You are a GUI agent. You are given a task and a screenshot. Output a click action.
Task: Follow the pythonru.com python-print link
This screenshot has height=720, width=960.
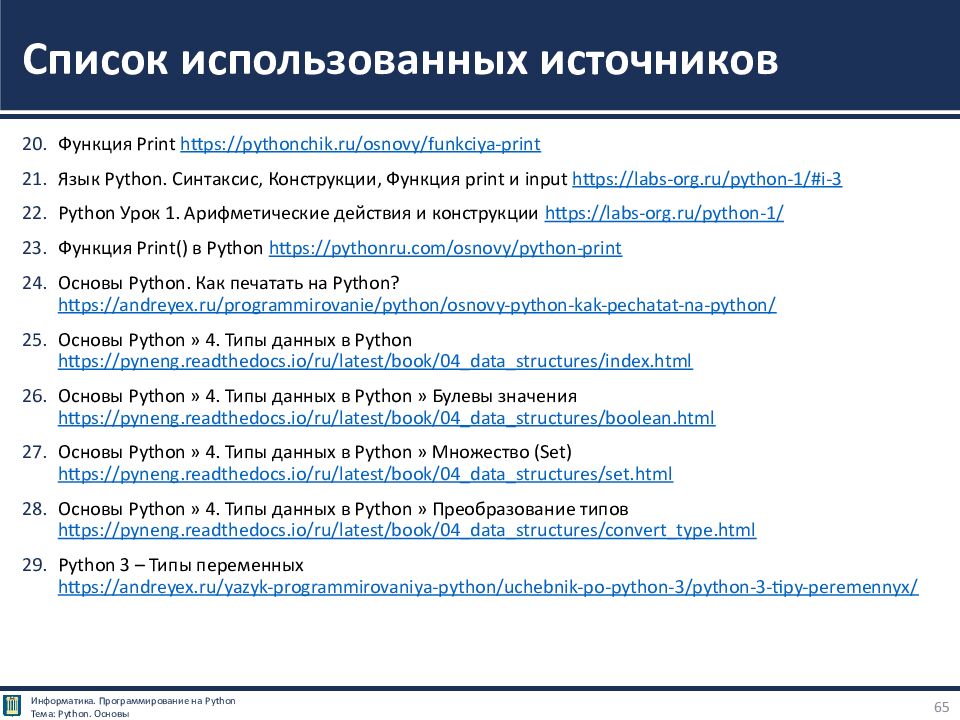click(445, 248)
